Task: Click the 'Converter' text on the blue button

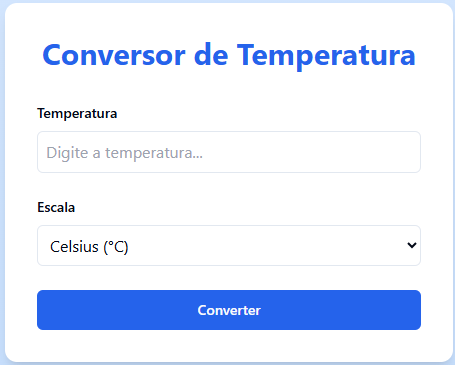Action: [x=229, y=310]
